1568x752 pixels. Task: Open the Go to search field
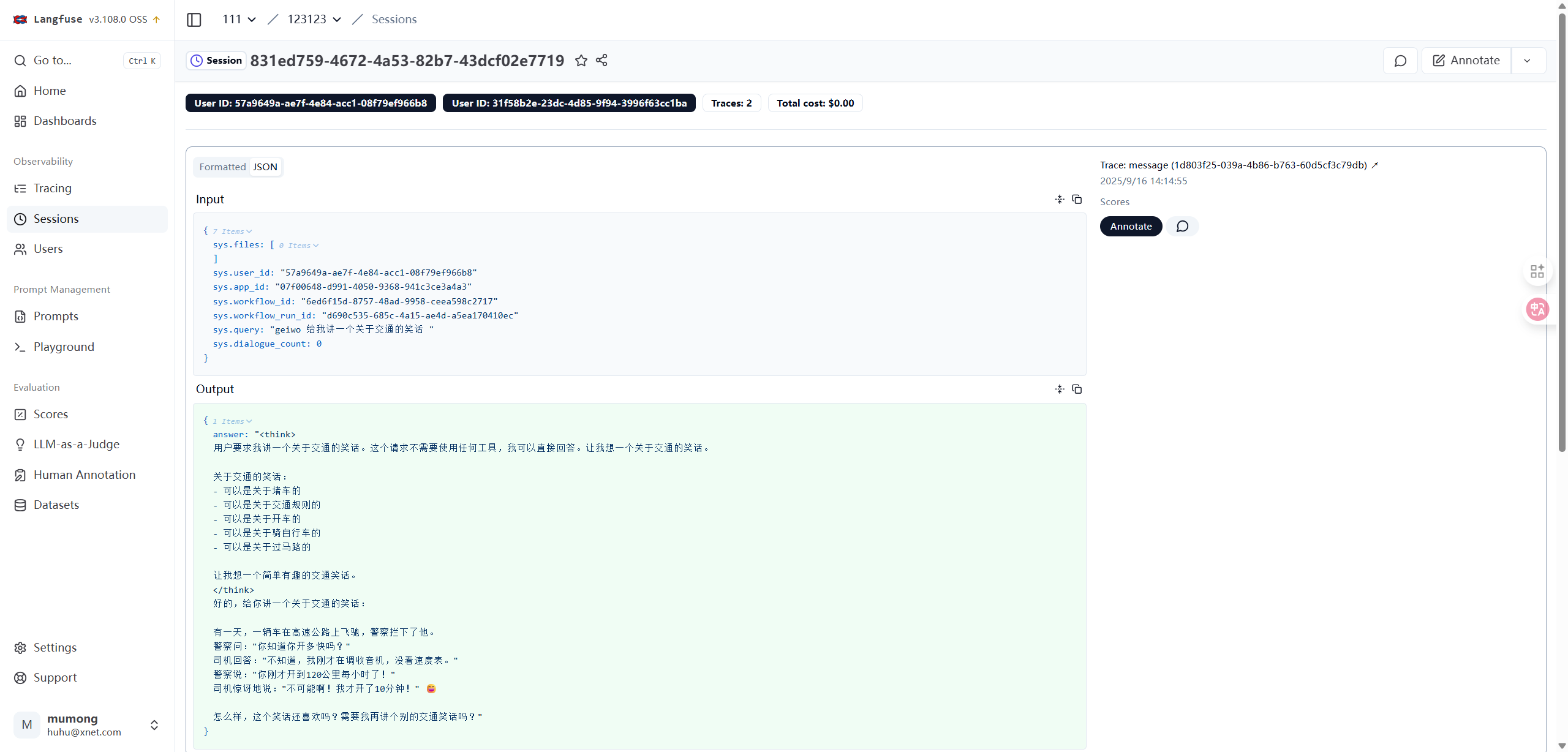87,61
